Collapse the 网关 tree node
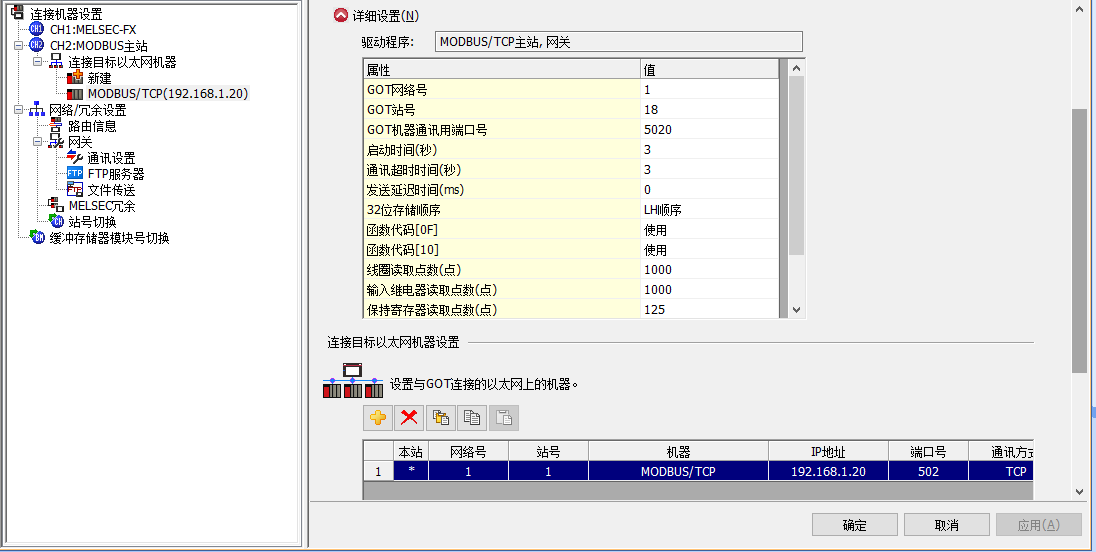 pyautogui.click(x=39, y=142)
